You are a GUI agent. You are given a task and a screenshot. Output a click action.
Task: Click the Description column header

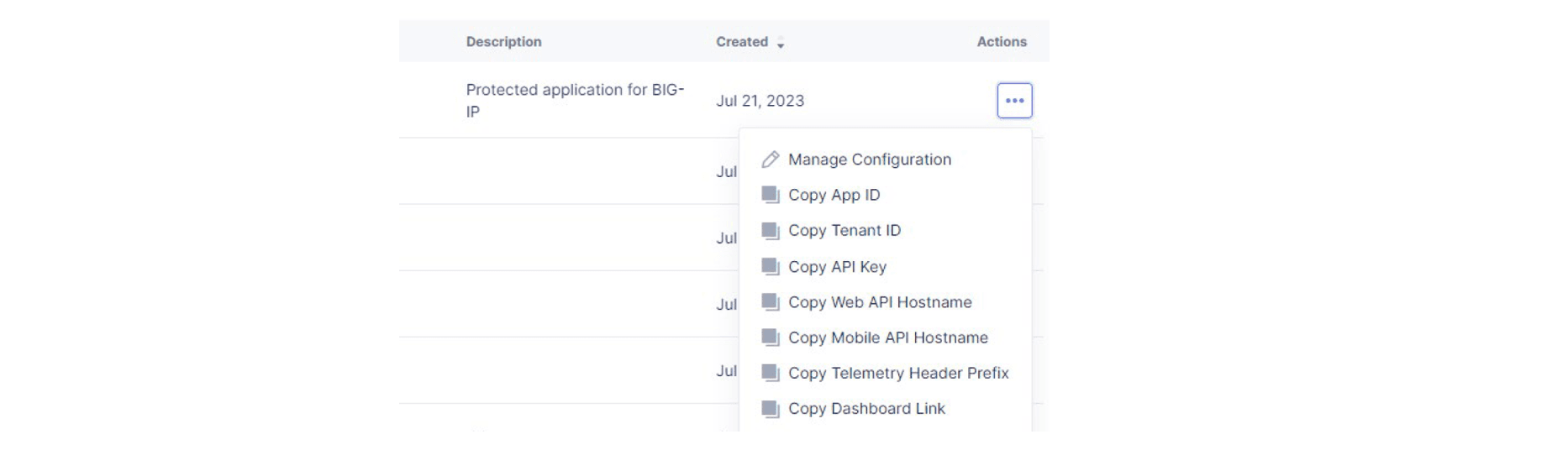coord(503,42)
